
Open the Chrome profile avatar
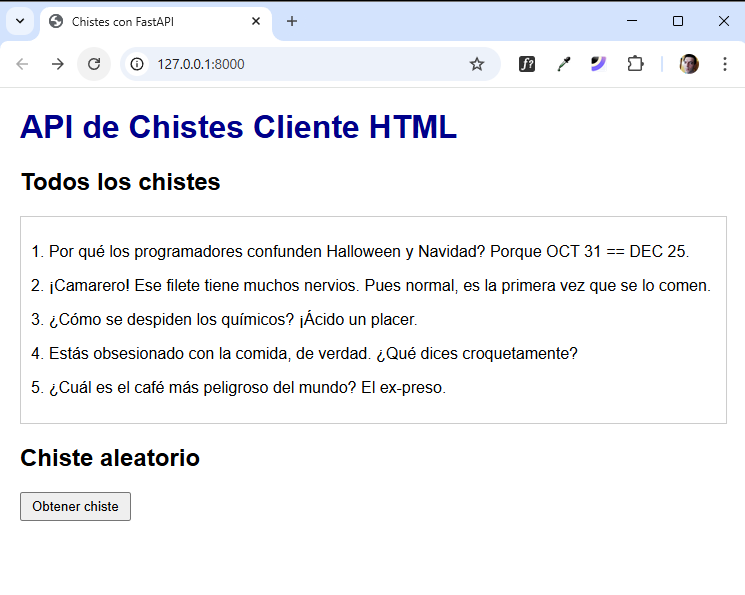tap(689, 64)
